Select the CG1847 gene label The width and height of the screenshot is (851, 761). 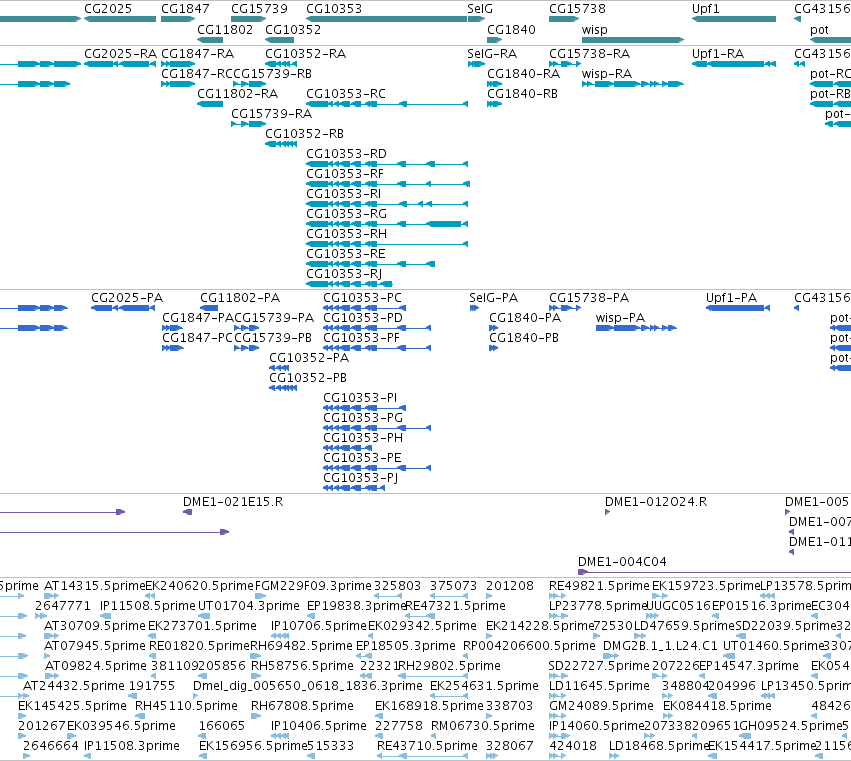tap(185, 9)
